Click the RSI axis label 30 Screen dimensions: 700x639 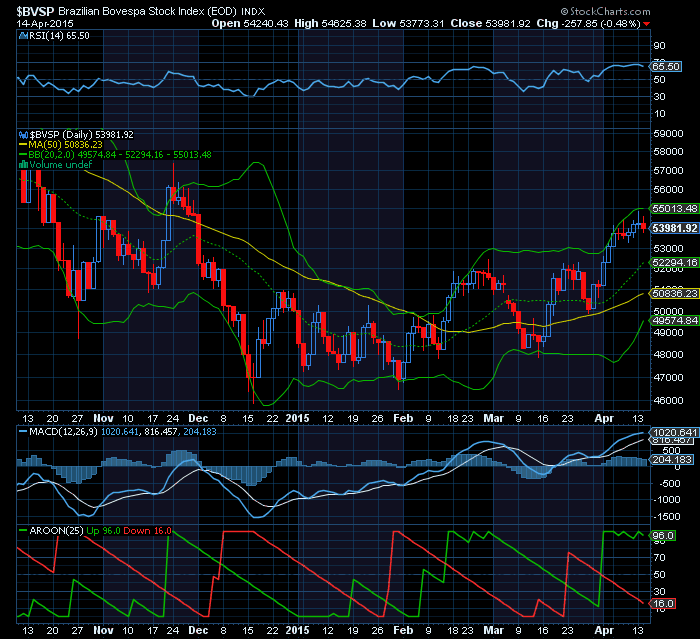click(659, 96)
